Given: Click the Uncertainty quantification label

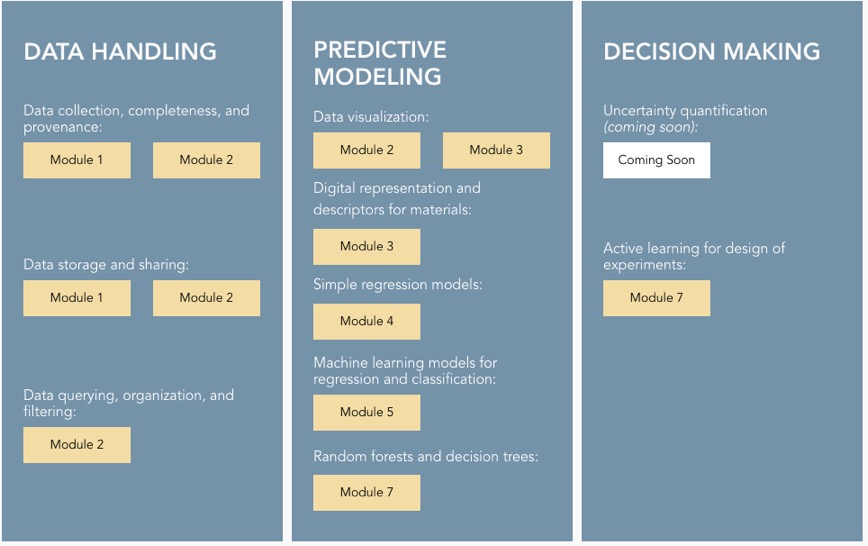Looking at the screenshot, I should point(685,111).
